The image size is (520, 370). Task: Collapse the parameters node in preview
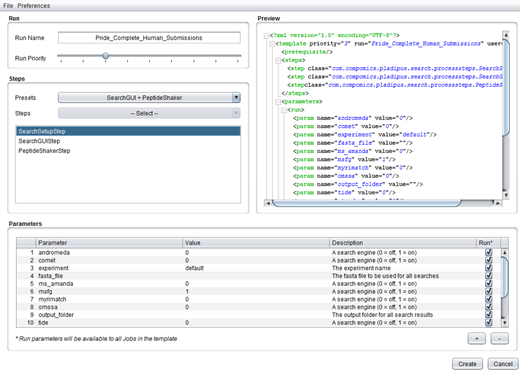(278, 102)
